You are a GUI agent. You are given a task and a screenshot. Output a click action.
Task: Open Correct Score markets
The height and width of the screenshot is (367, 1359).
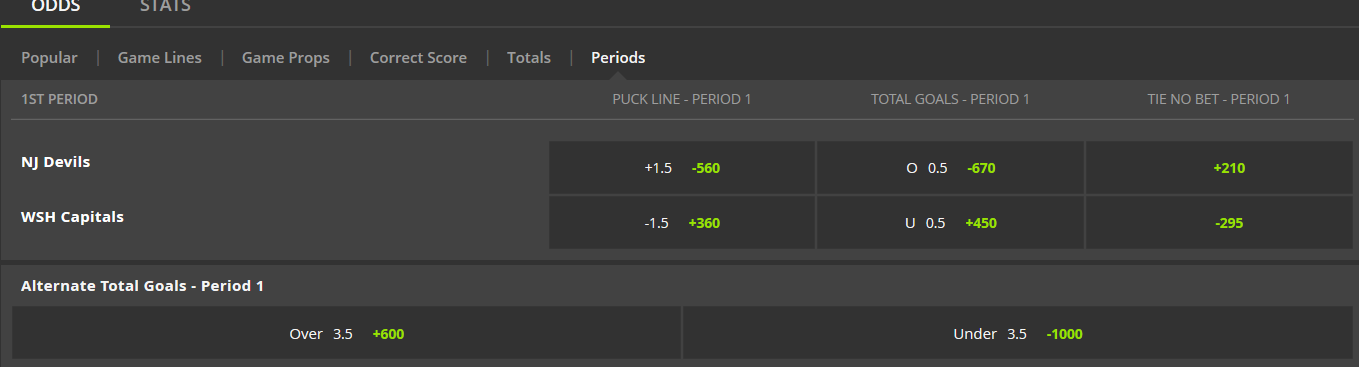coord(418,58)
